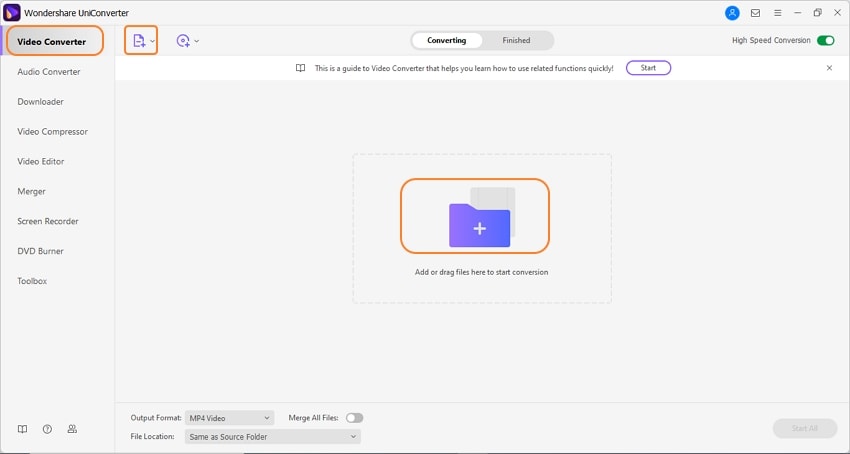850x454 pixels.
Task: Click the Load DVD disc icon
Action: coord(183,41)
